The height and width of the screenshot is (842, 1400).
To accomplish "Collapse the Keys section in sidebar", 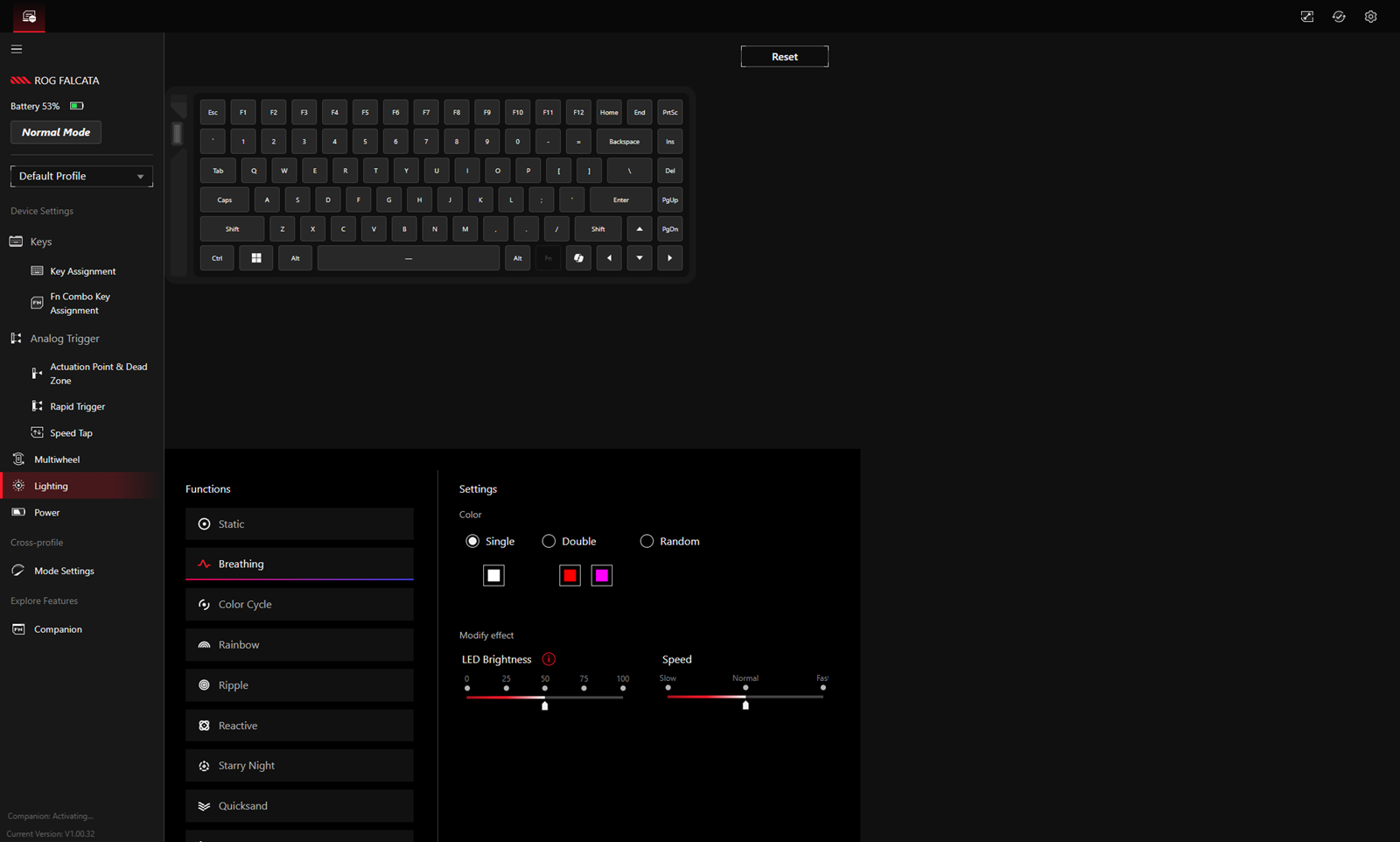I will tap(40, 242).
